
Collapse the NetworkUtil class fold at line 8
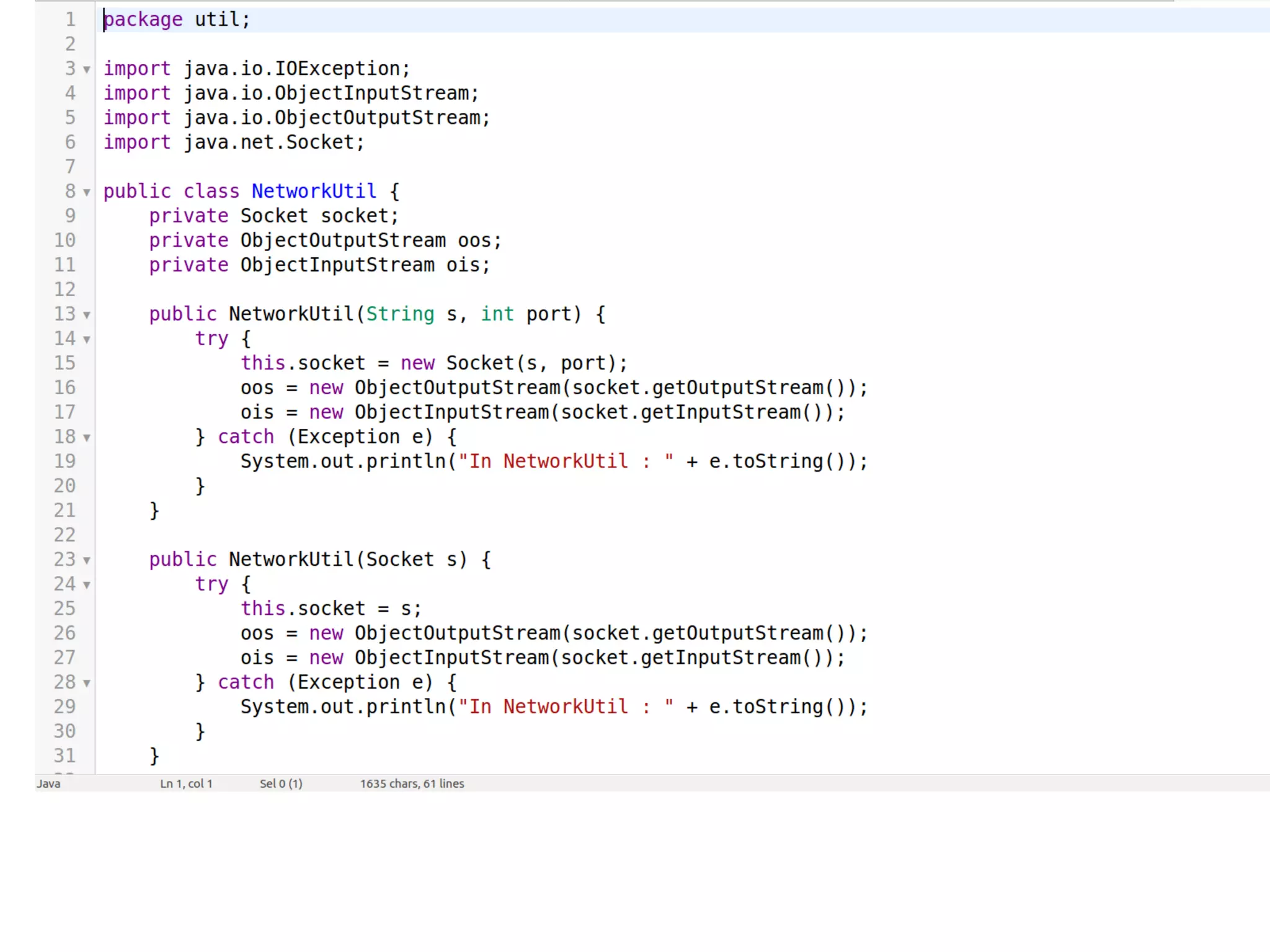coord(87,192)
